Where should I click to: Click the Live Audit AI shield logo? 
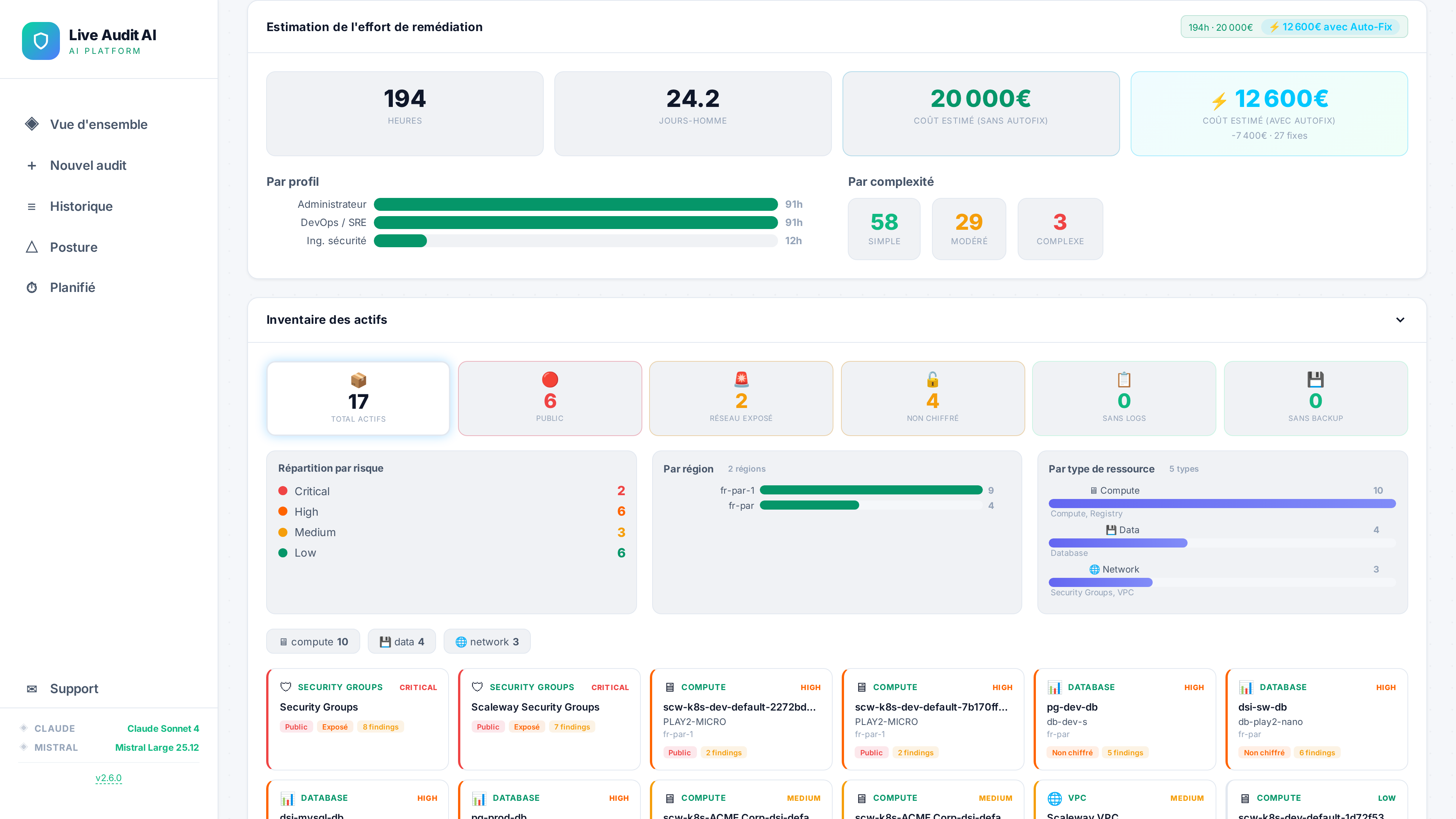point(41,41)
